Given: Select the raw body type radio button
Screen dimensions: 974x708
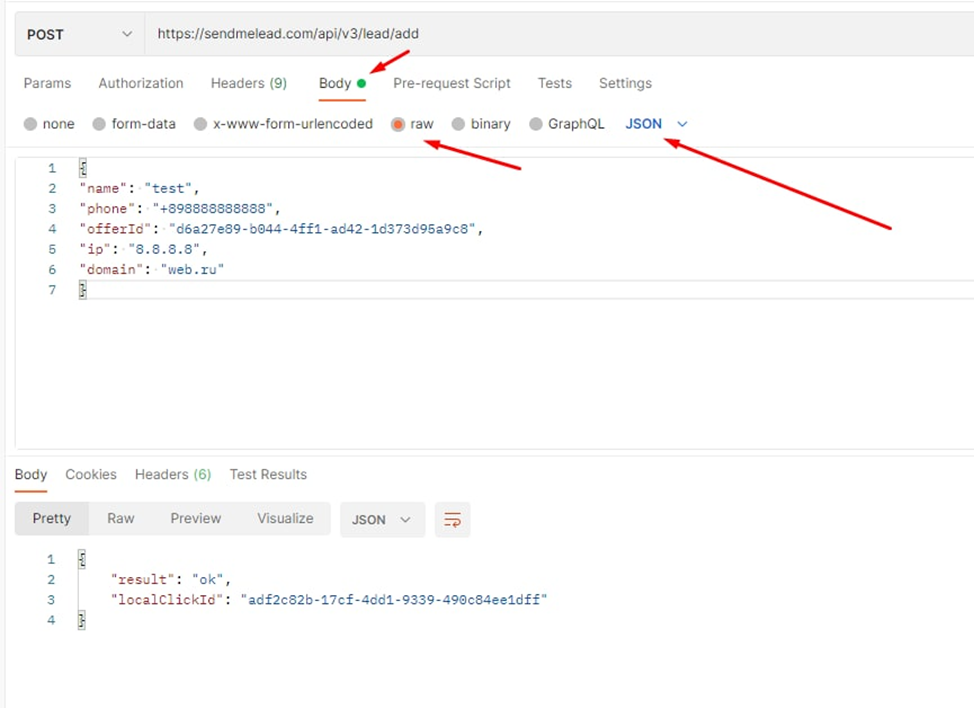Looking at the screenshot, I should (x=398, y=124).
